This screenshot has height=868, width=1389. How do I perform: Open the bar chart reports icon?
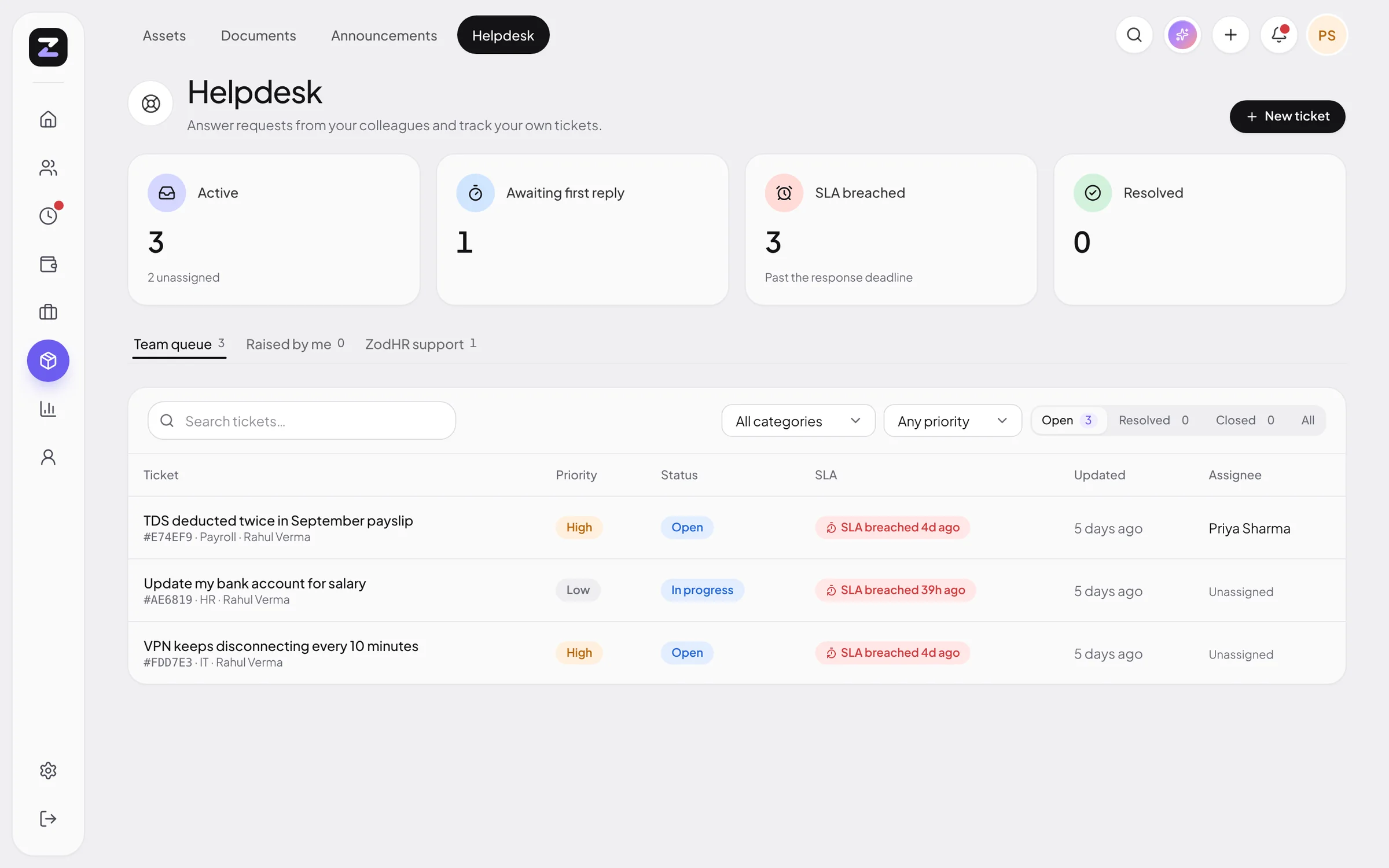48,409
